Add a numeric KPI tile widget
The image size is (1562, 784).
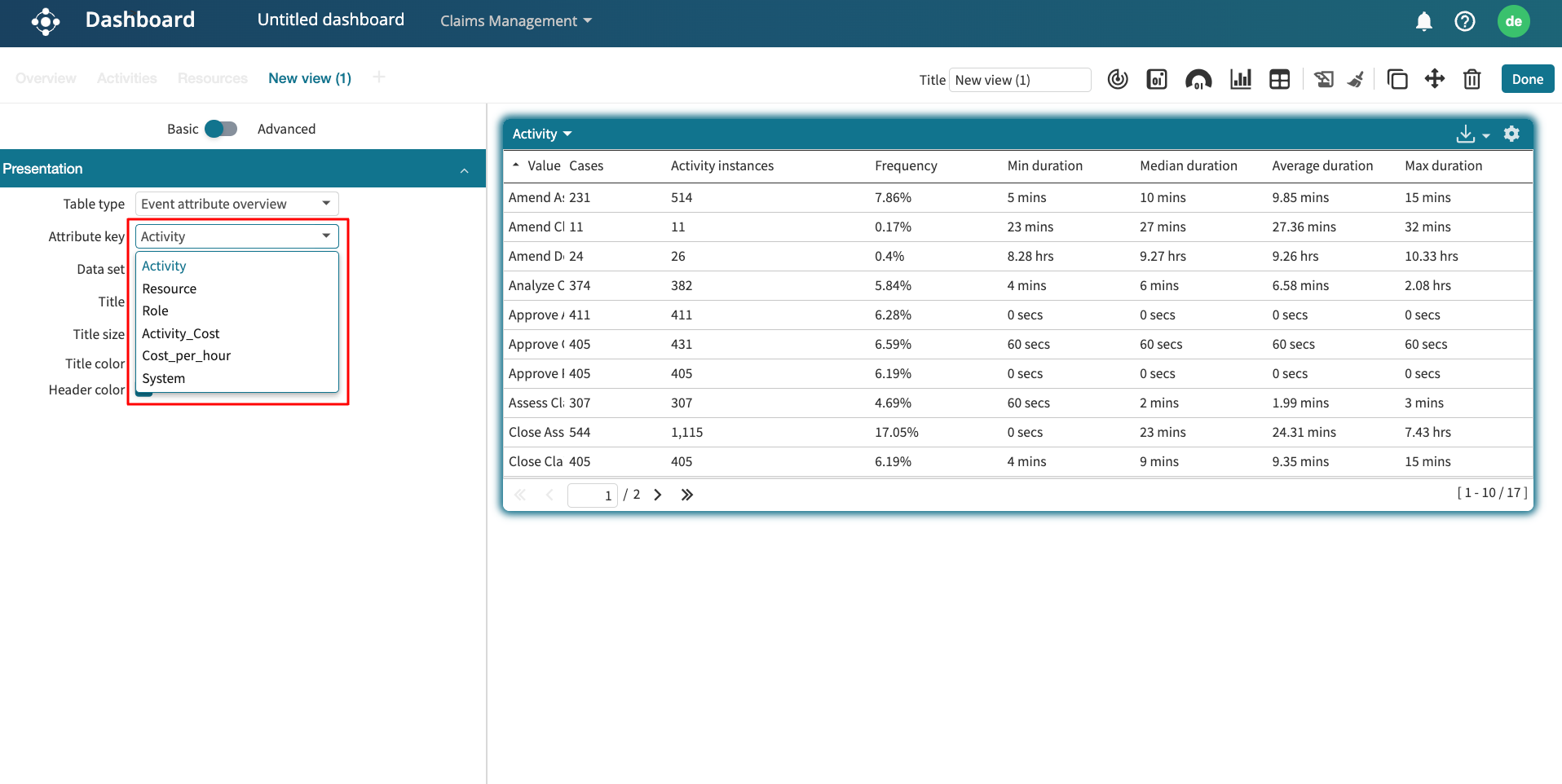tap(1157, 79)
